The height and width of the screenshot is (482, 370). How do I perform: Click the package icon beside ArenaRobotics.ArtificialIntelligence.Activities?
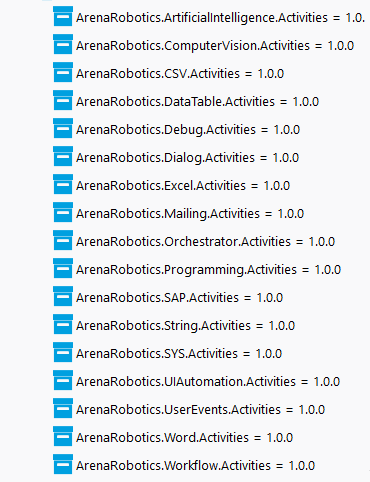63,16
